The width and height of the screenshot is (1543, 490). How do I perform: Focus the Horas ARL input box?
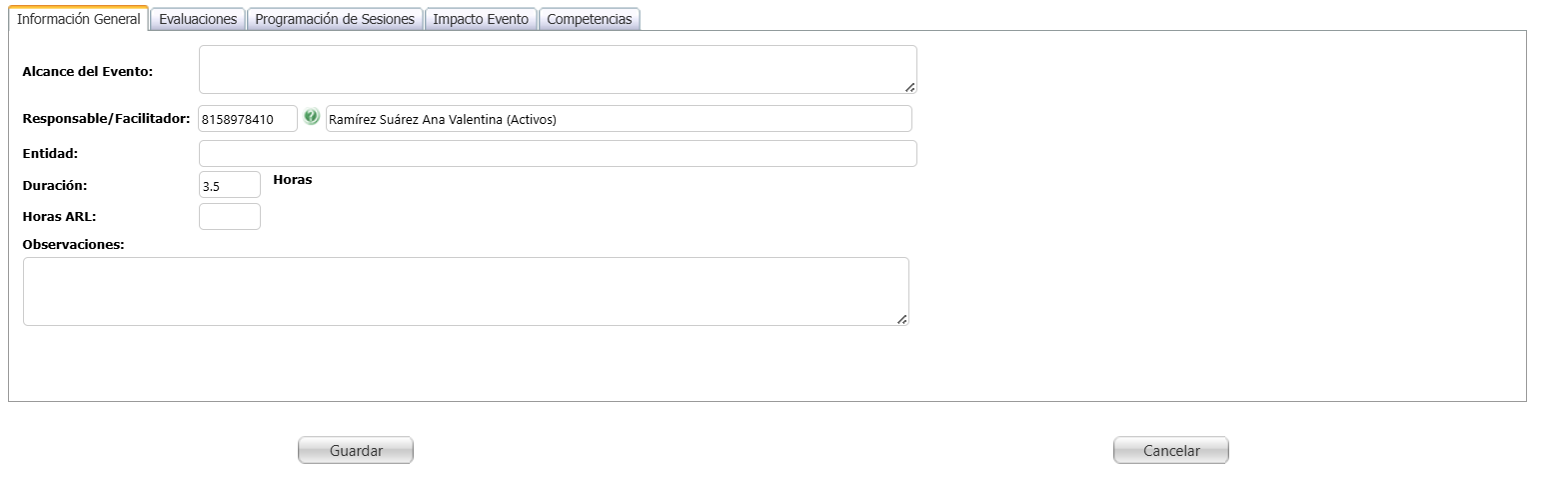click(229, 217)
